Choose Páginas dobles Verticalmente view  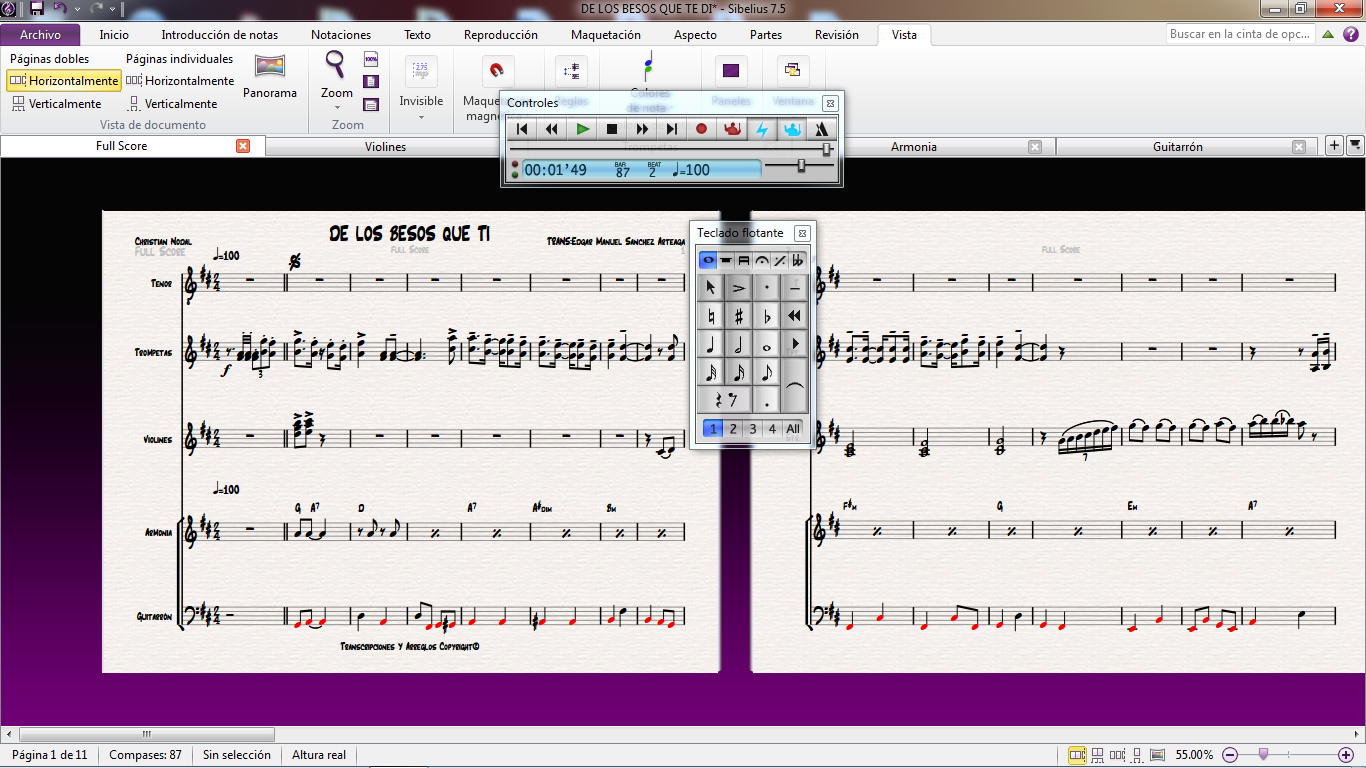56,104
